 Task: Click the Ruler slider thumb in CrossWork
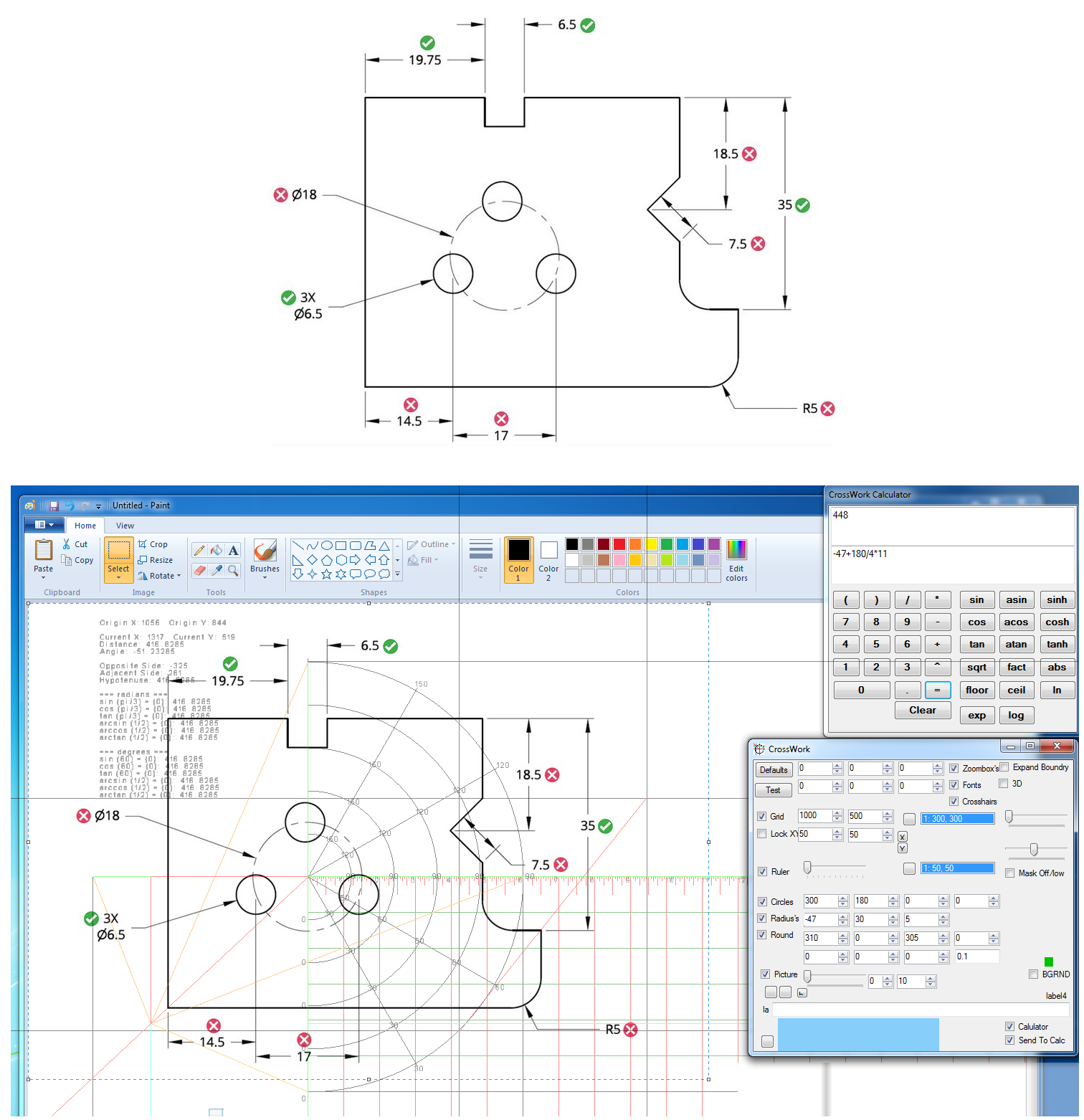[x=807, y=868]
